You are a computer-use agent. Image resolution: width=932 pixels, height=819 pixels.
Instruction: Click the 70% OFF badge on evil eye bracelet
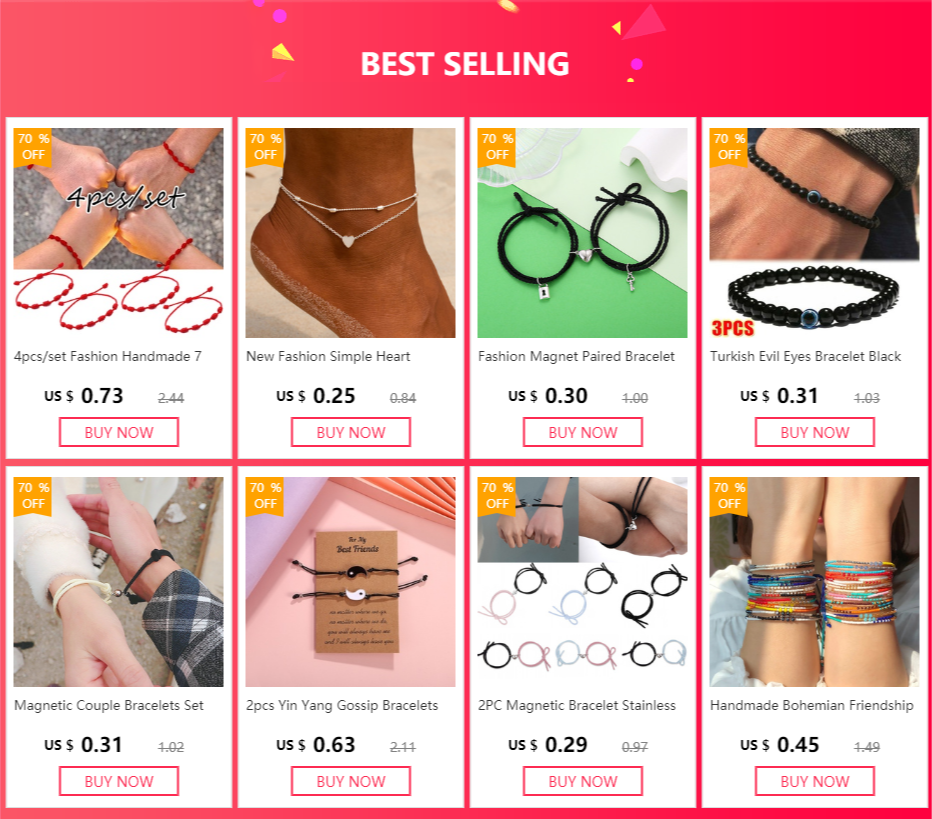coord(729,147)
